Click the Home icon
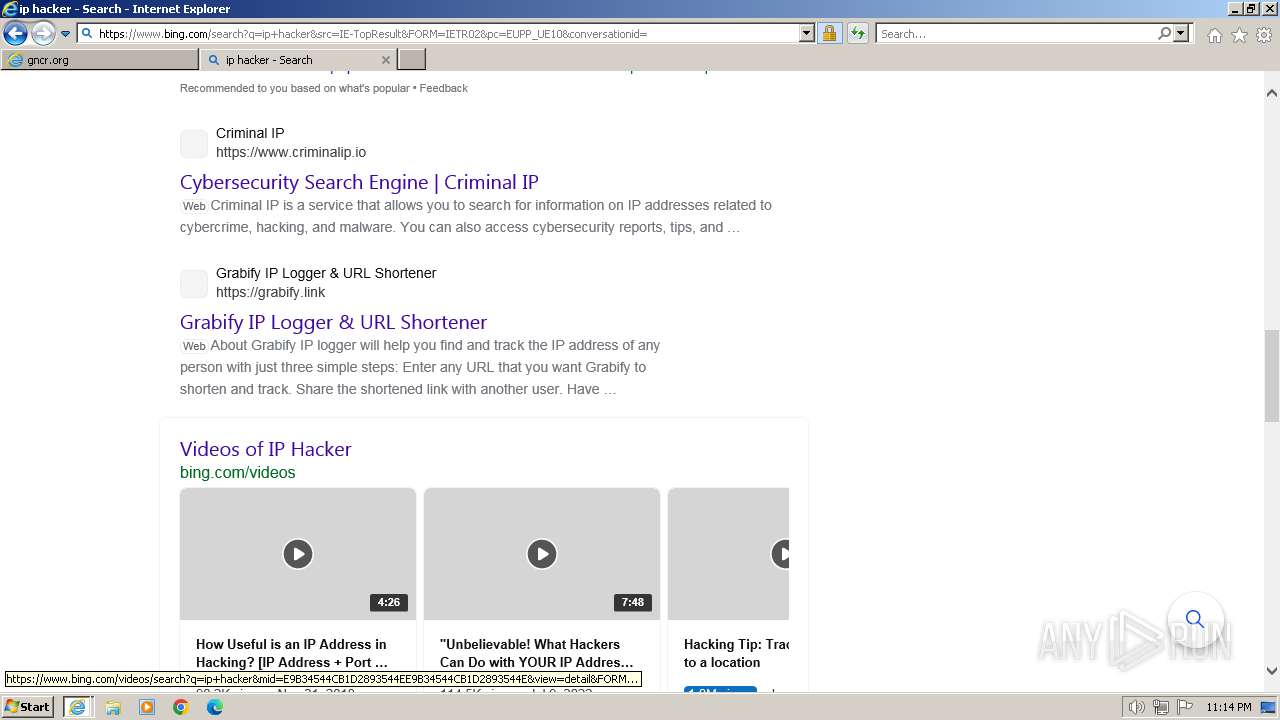The height and width of the screenshot is (720, 1280). (1214, 35)
